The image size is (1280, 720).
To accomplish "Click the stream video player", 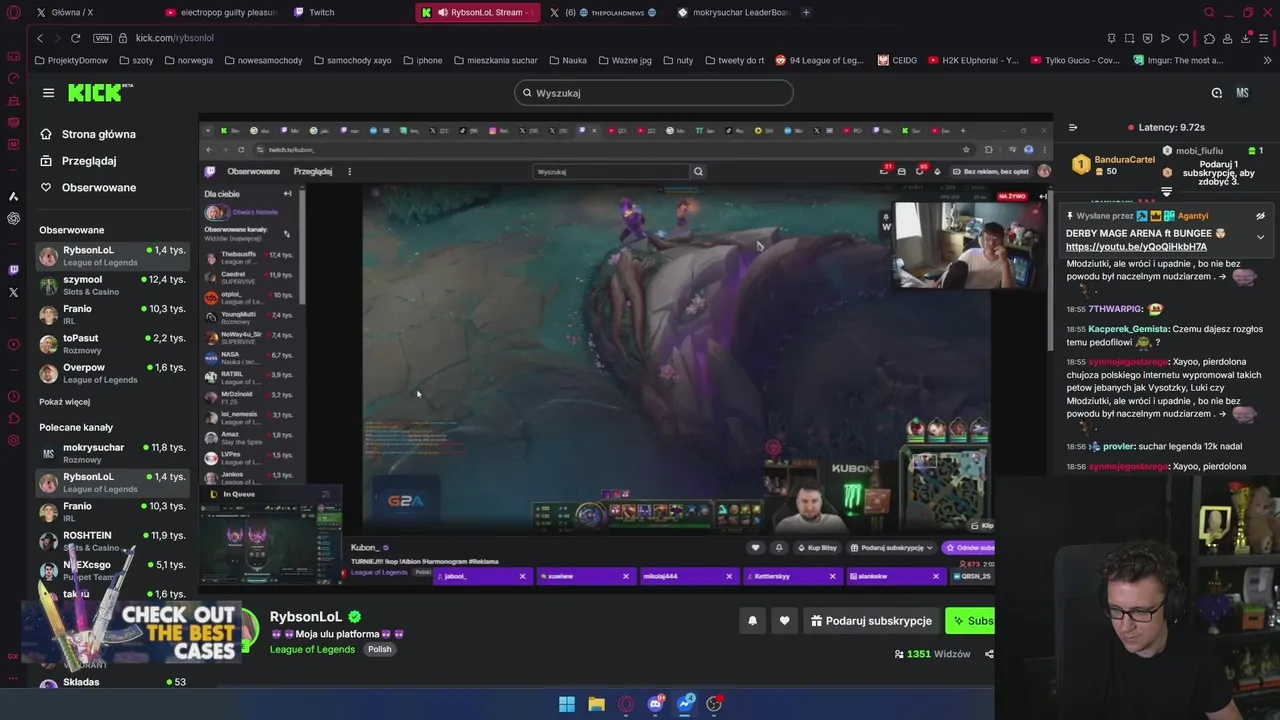I will click(625, 353).
